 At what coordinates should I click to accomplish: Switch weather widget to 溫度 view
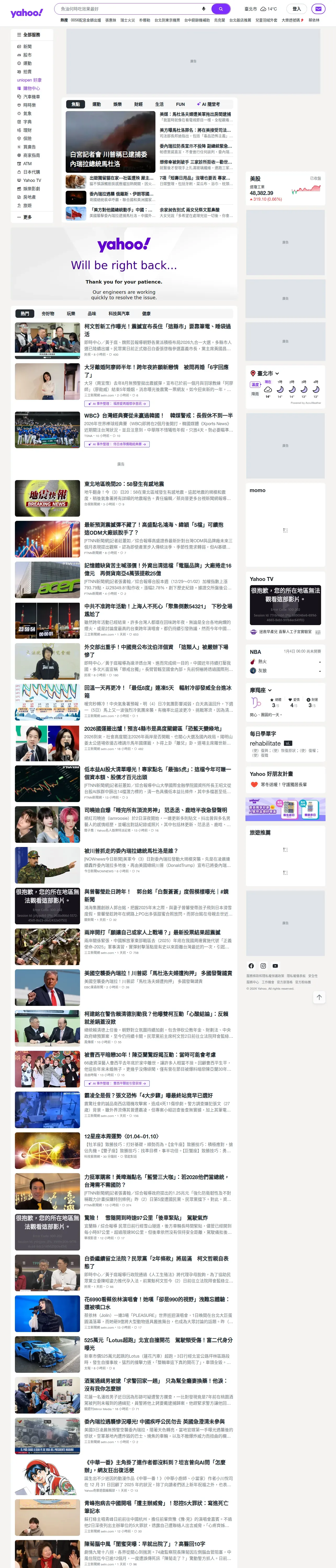point(255,385)
